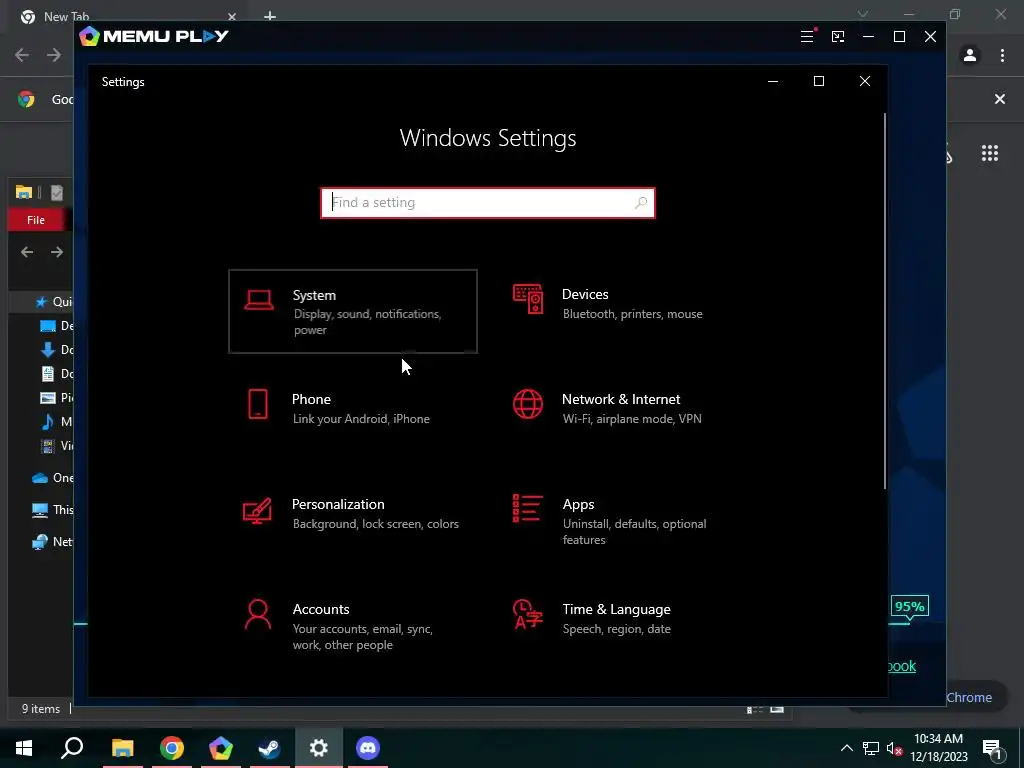This screenshot has height=768, width=1024.
Task: Click large icons view toggle in File Explorer
Action: click(777, 709)
